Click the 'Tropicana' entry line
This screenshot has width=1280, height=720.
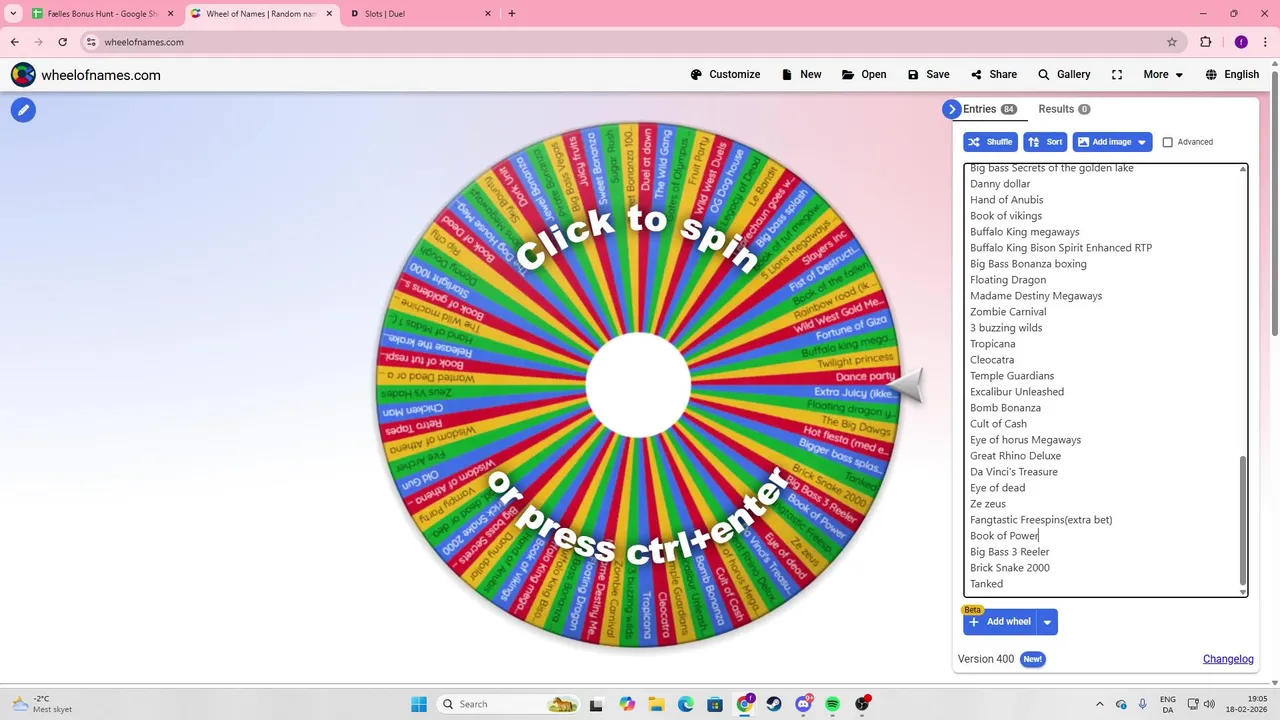pos(992,344)
